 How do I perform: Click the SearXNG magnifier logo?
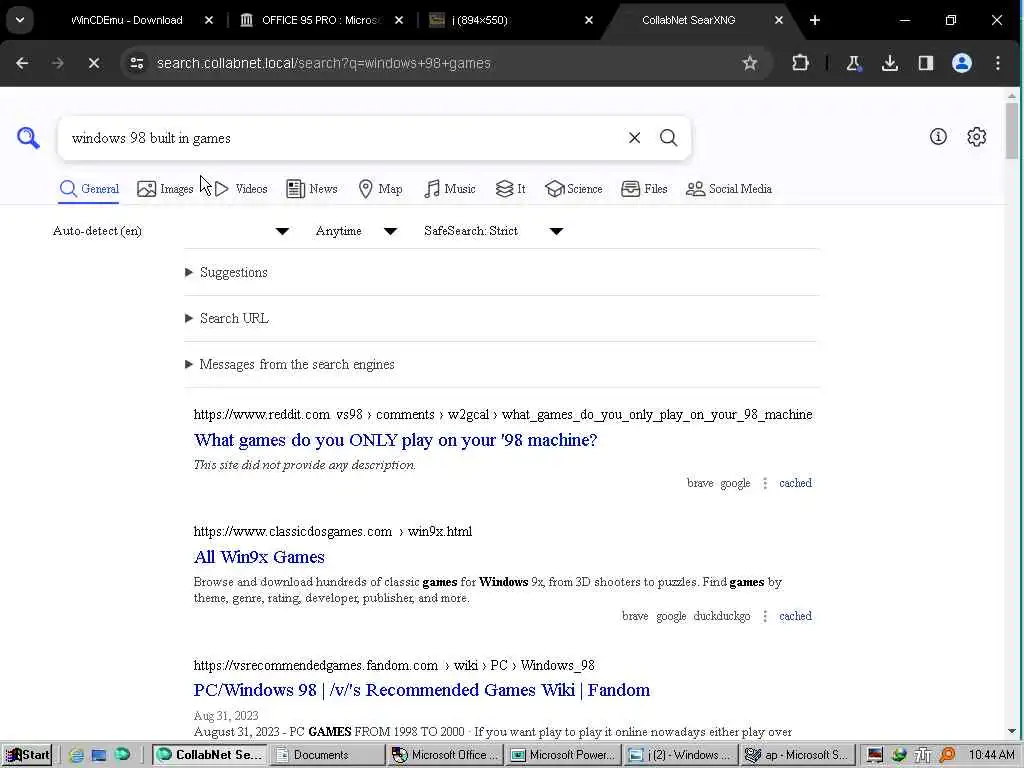tap(28, 138)
